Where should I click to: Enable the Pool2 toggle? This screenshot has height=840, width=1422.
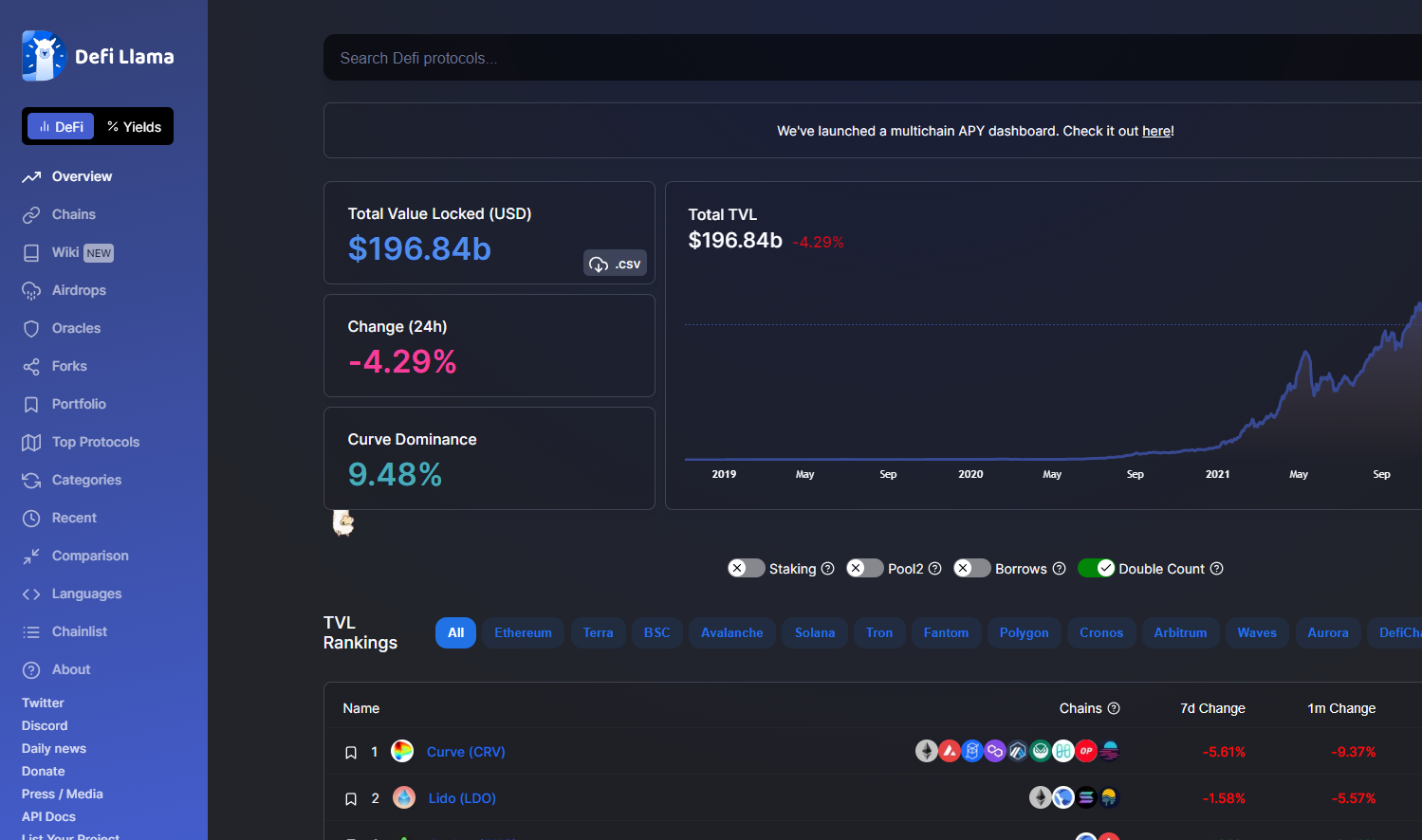point(865,568)
